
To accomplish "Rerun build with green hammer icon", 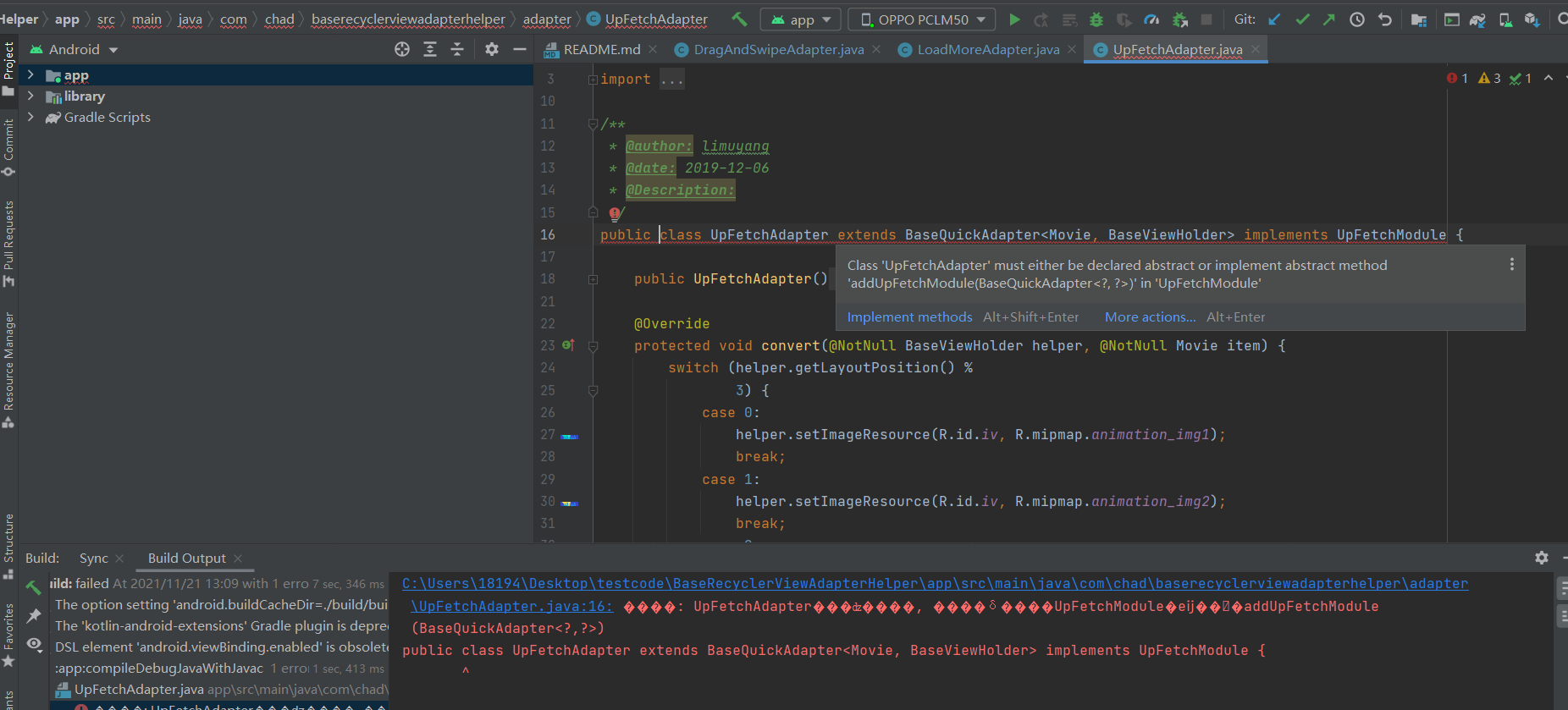I will click(34, 586).
